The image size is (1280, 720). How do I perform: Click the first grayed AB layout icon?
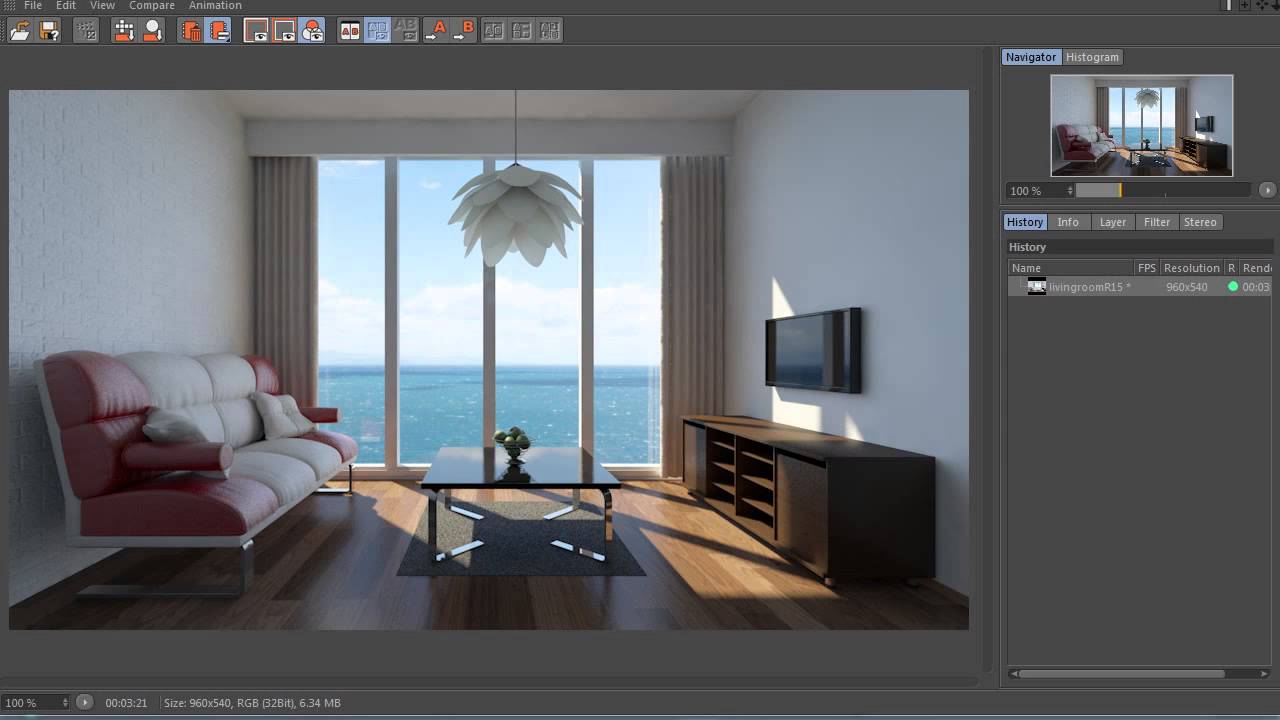[493, 31]
